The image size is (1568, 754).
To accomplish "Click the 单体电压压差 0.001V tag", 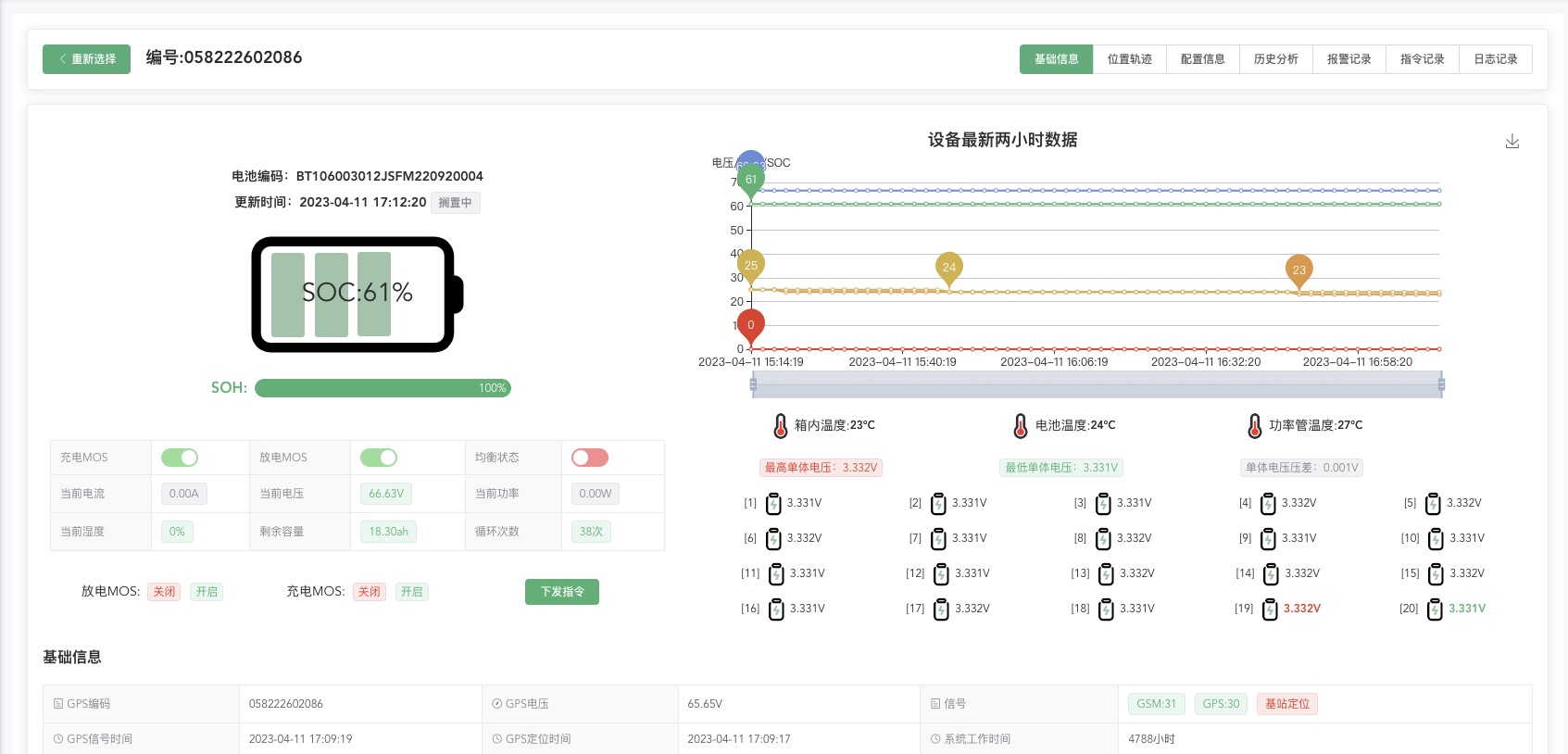I will point(1302,468).
